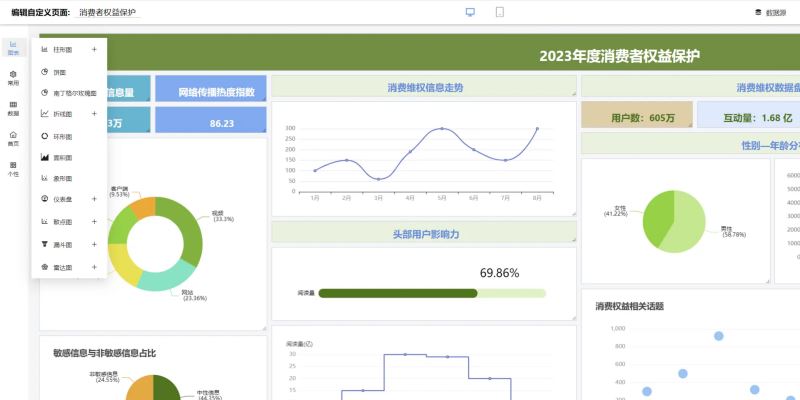
Task: Expand the 漏斗图 plus submenu
Action: (94, 244)
